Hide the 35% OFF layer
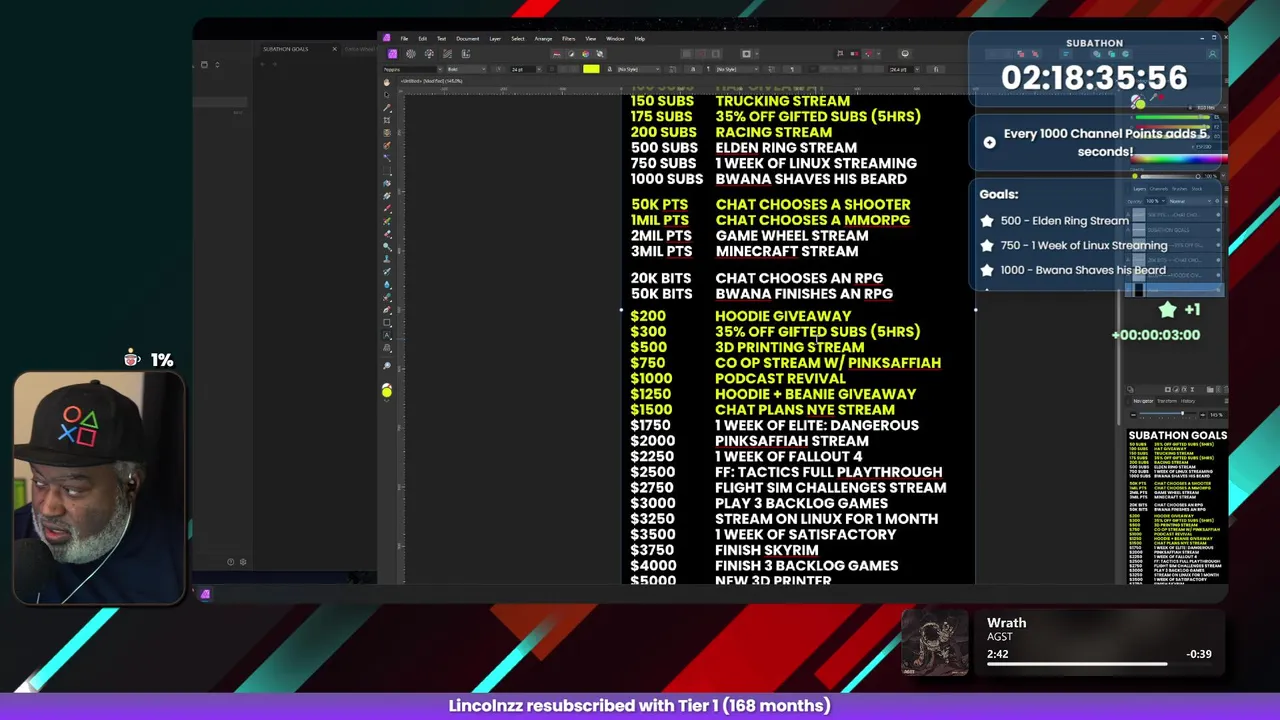This screenshot has height=720, width=1280. click(1218, 245)
